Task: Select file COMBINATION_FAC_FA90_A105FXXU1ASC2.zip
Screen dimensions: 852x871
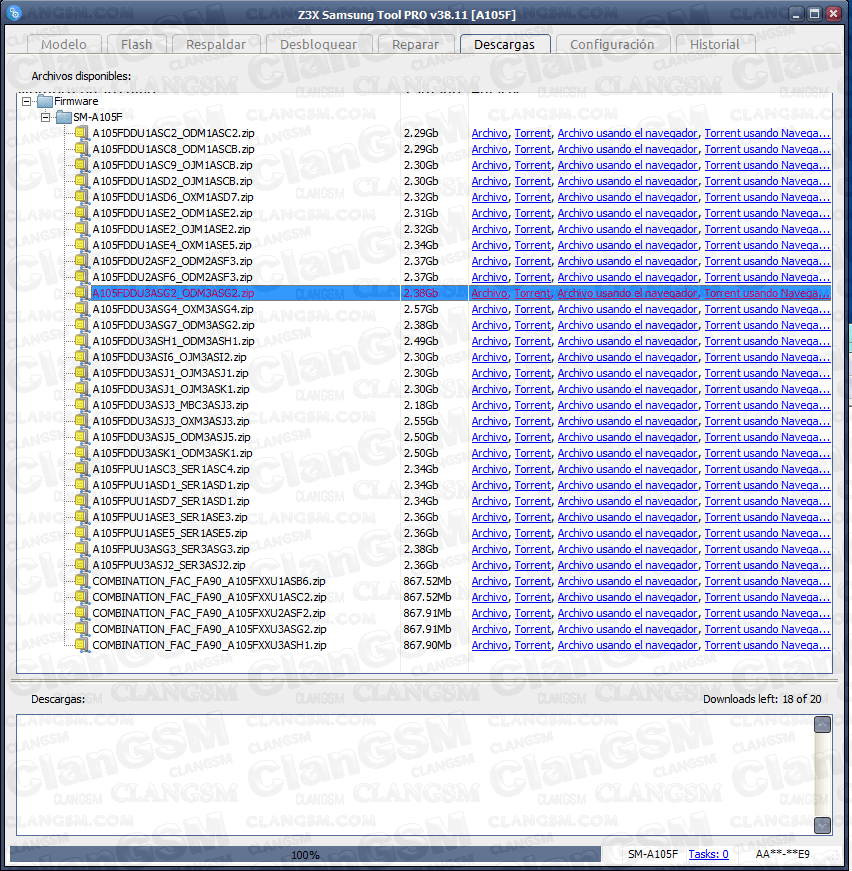Action: pyautogui.click(x=209, y=597)
